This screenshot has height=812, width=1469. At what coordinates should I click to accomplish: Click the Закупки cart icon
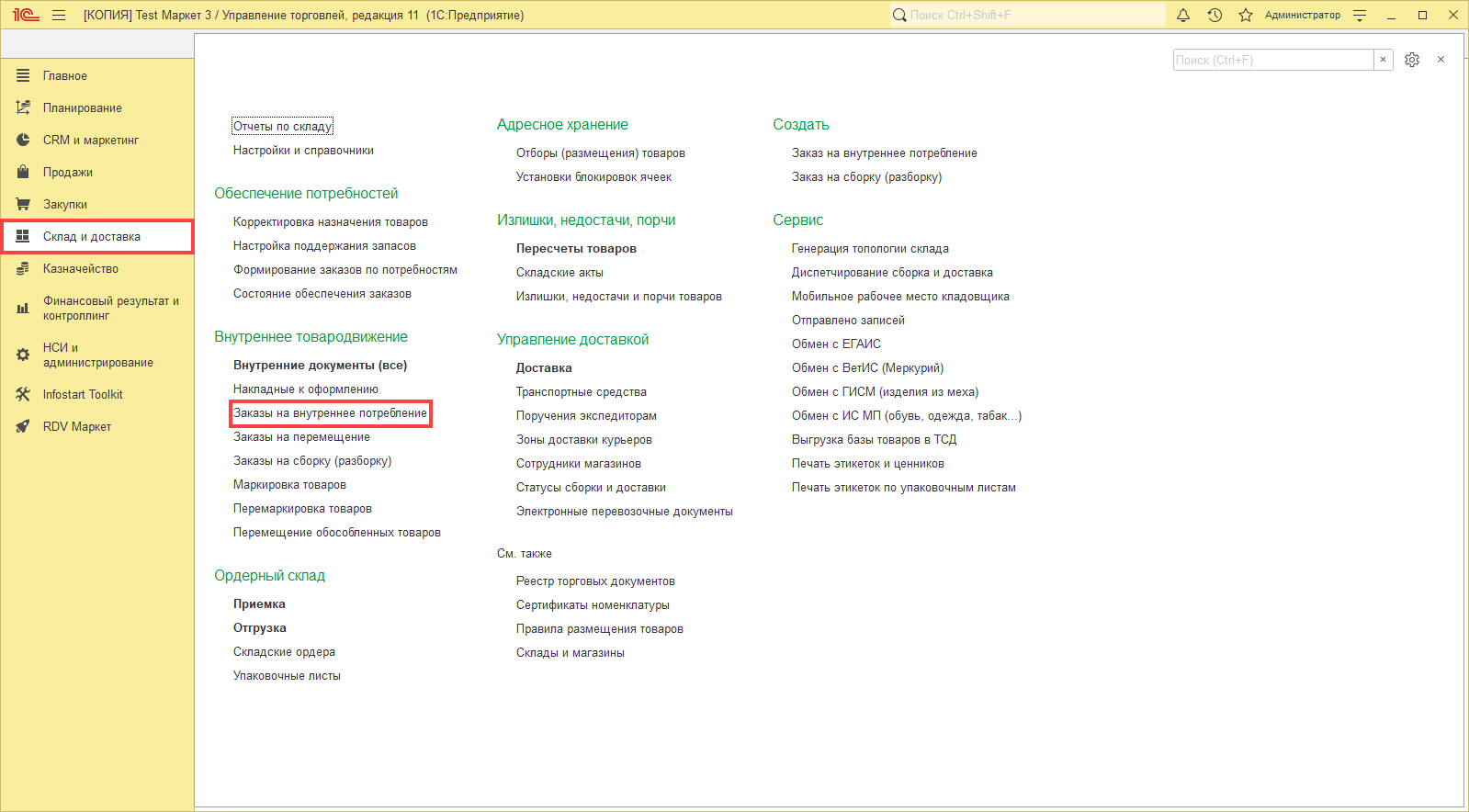(23, 204)
